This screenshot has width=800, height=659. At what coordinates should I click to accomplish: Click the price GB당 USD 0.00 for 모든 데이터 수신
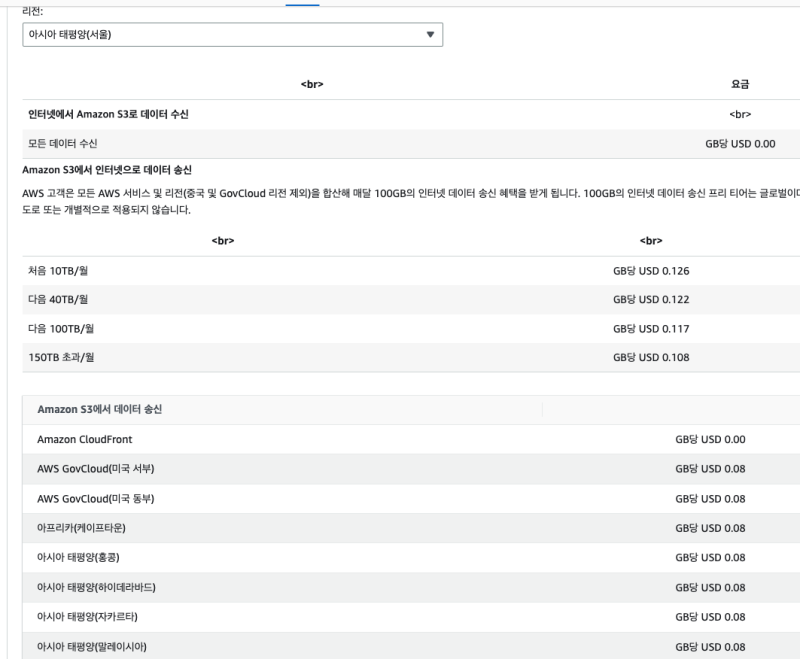click(x=740, y=144)
